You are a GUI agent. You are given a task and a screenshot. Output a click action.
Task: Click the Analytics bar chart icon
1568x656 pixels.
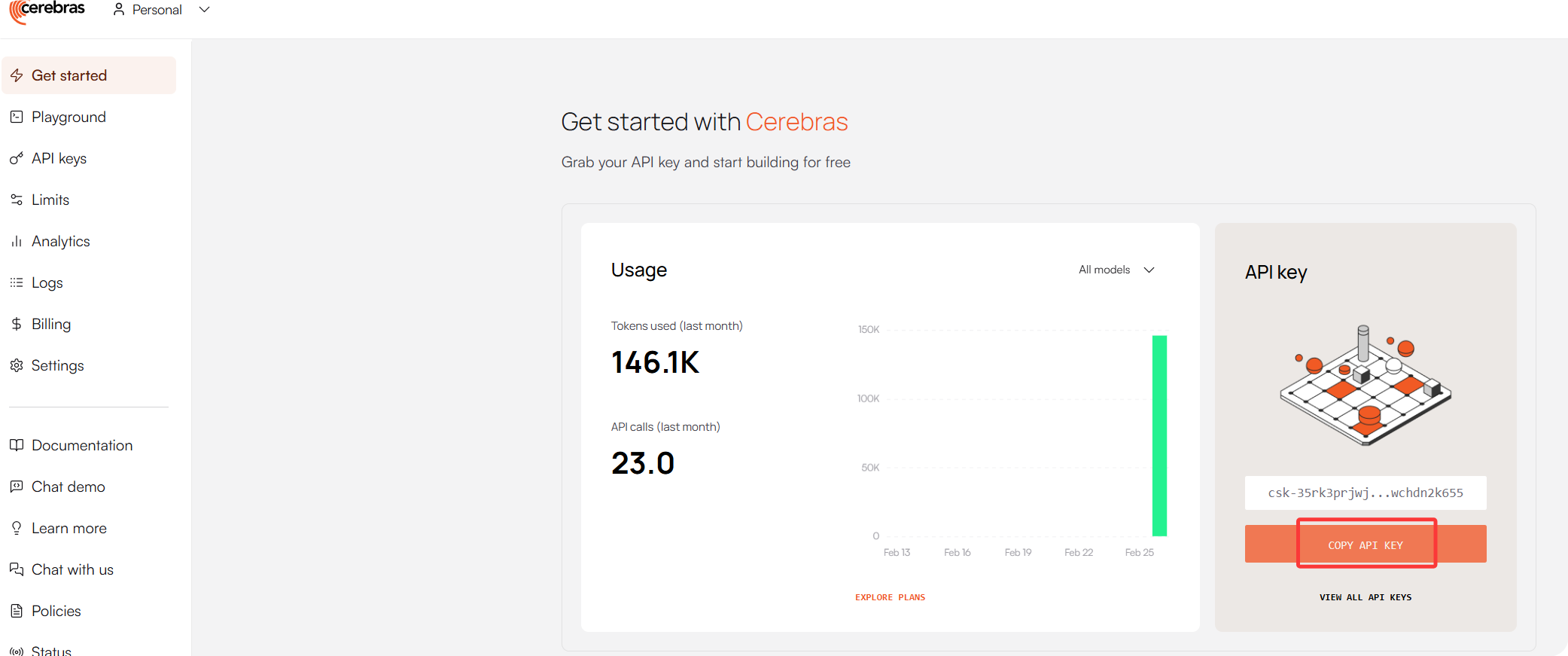coord(17,241)
